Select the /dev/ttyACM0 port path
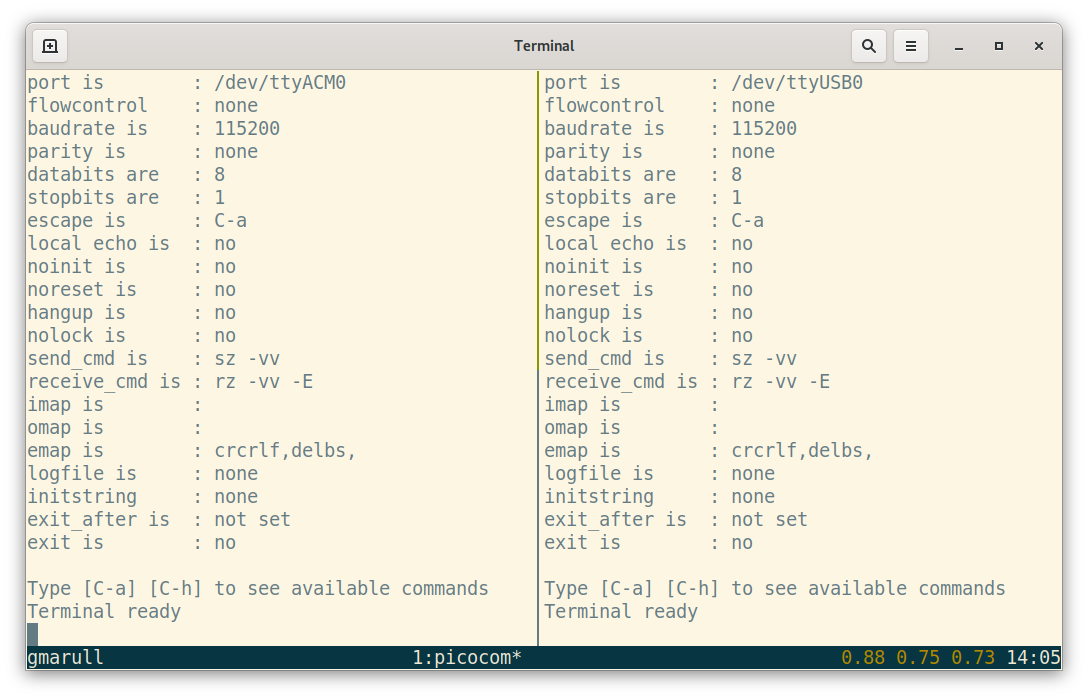Screen dimensions: 1088x699 click(x=280, y=82)
